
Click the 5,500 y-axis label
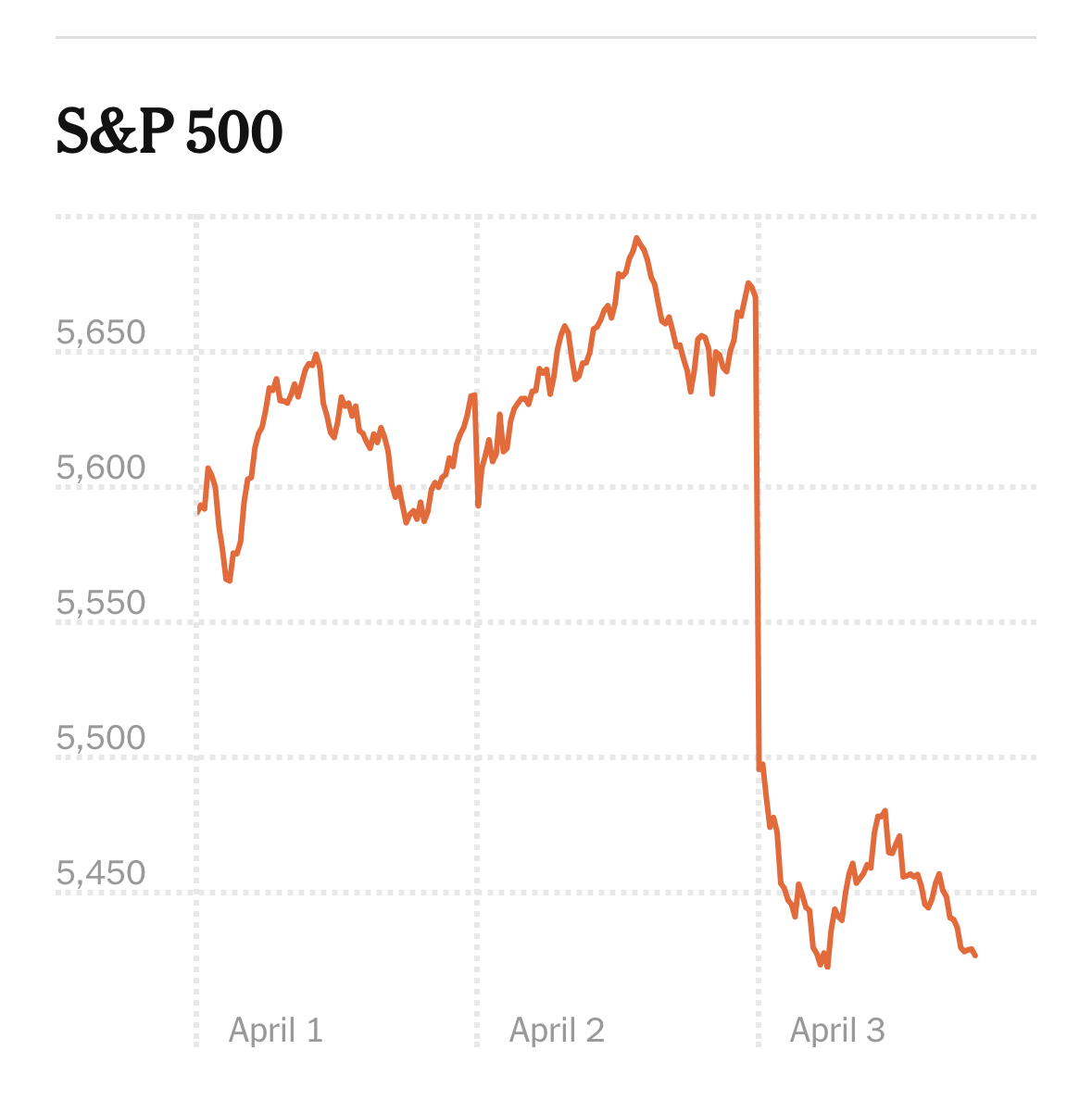(x=101, y=738)
